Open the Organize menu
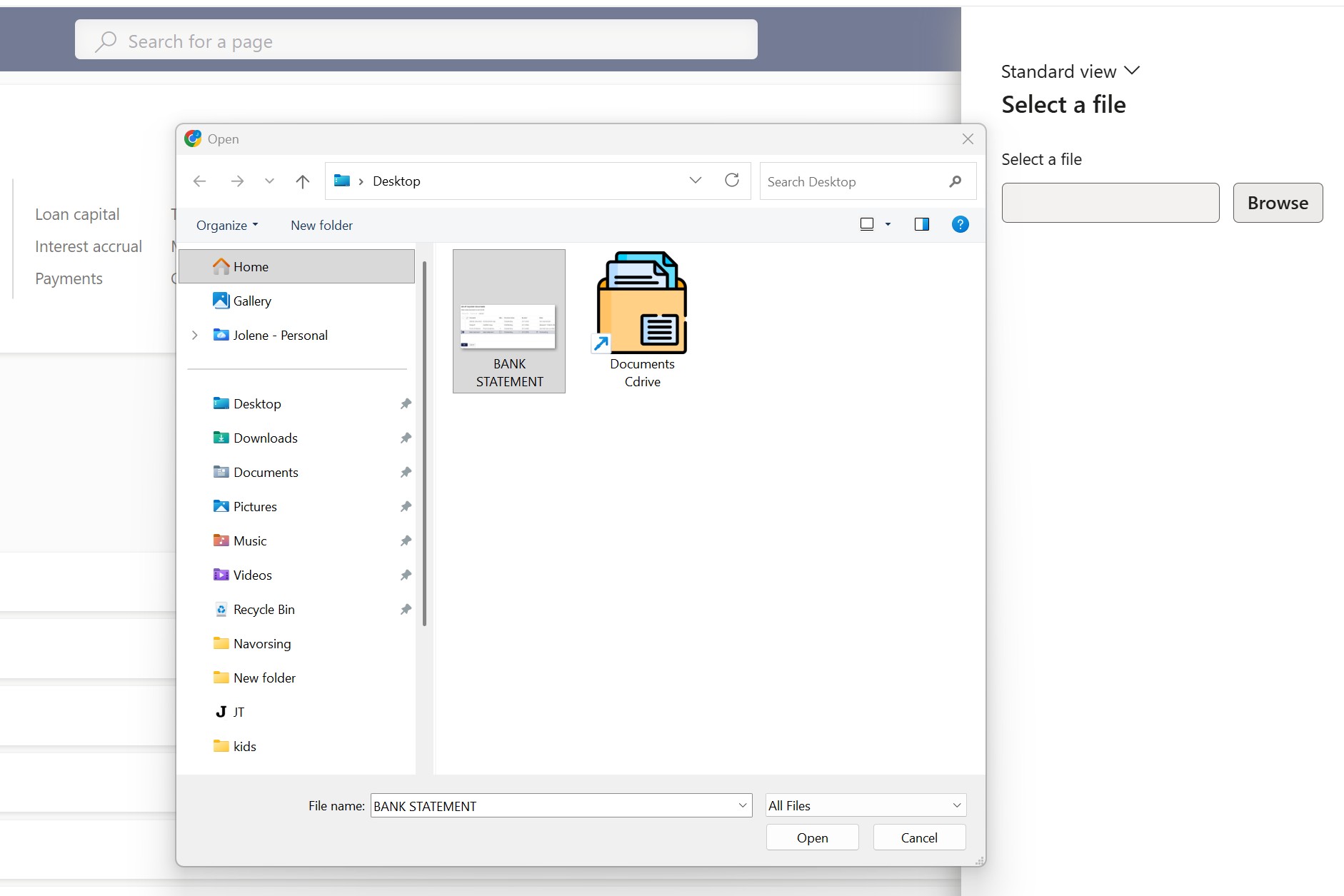The height and width of the screenshot is (896, 1344). coord(226,226)
